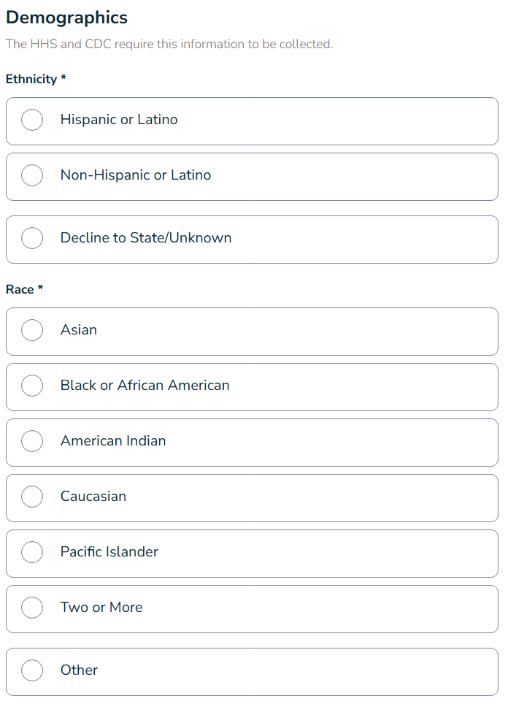
Task: Click the Race required field label
Action: 24,289
